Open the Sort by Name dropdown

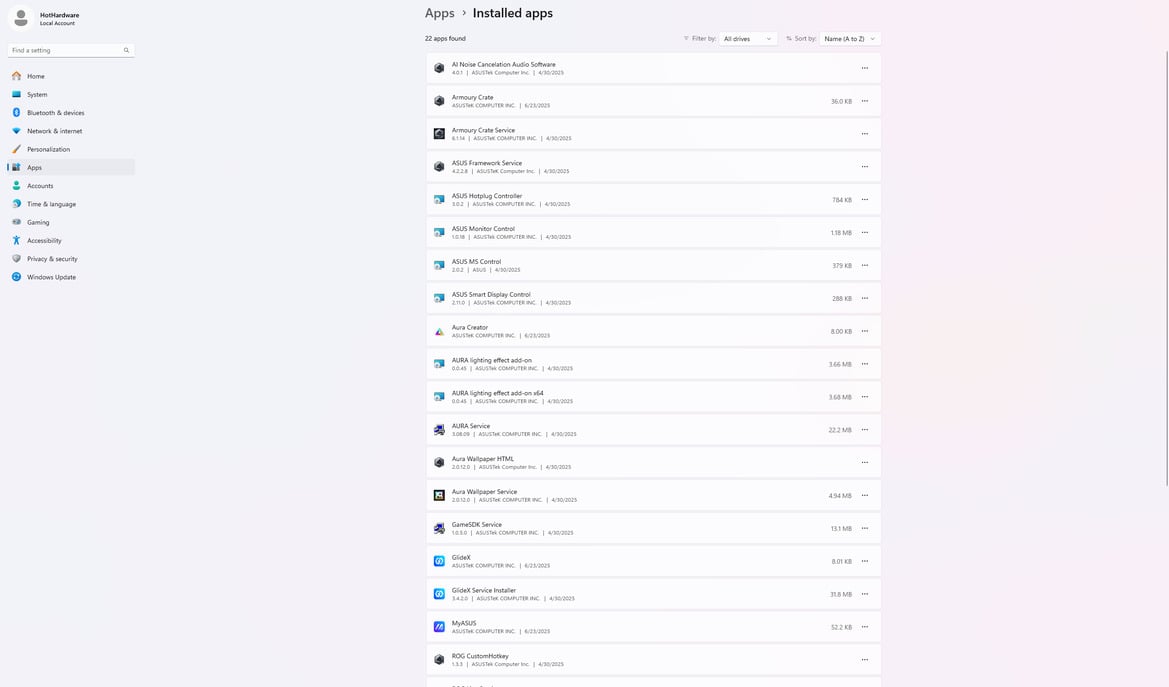[x=850, y=39]
